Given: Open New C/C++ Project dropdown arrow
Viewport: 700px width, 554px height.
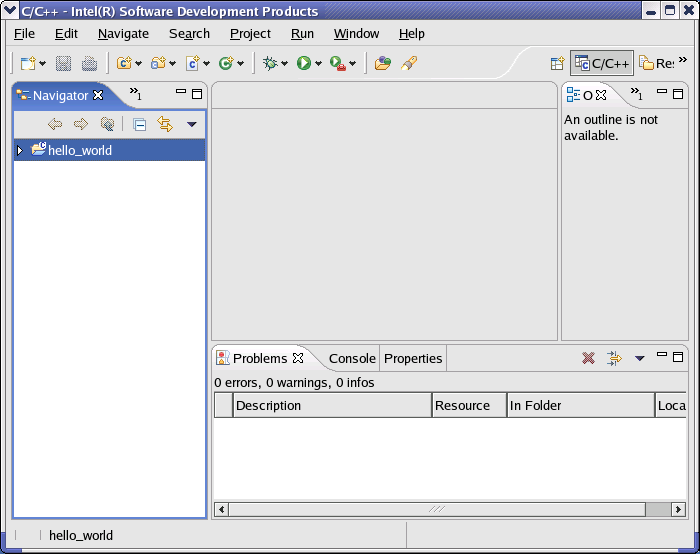Looking at the screenshot, I should tap(138, 64).
